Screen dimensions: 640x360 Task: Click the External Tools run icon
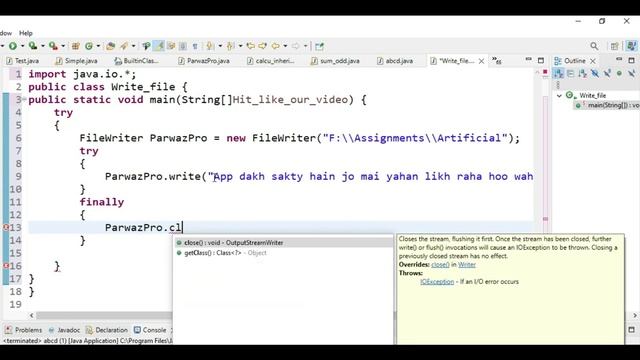tap(53, 46)
